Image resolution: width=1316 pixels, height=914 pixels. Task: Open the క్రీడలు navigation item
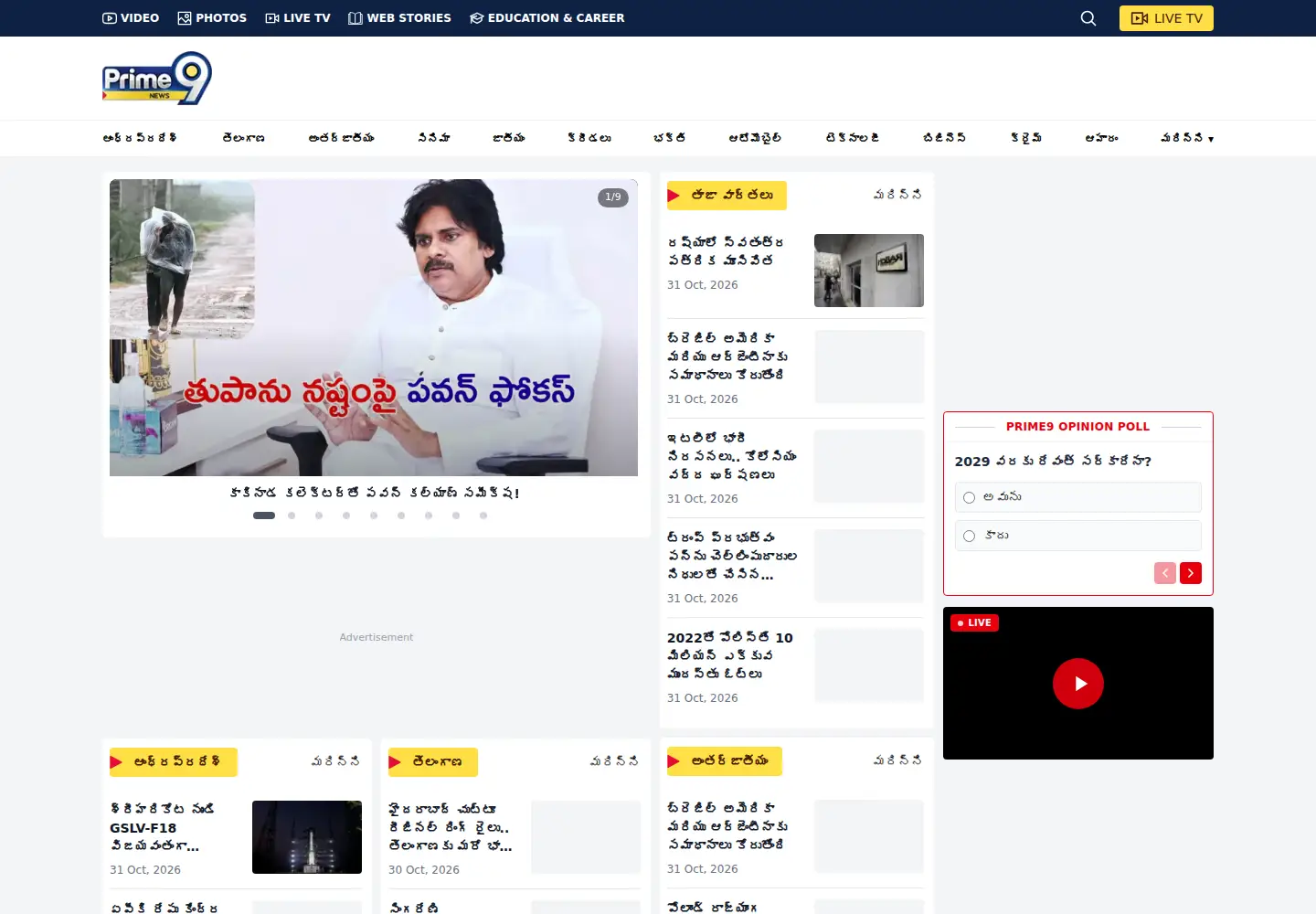pos(589,138)
